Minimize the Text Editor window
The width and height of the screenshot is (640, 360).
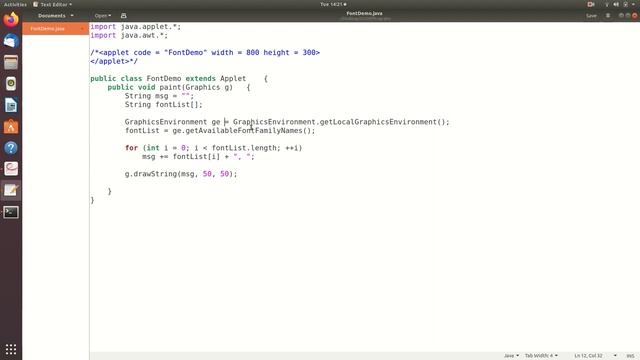(621, 16)
